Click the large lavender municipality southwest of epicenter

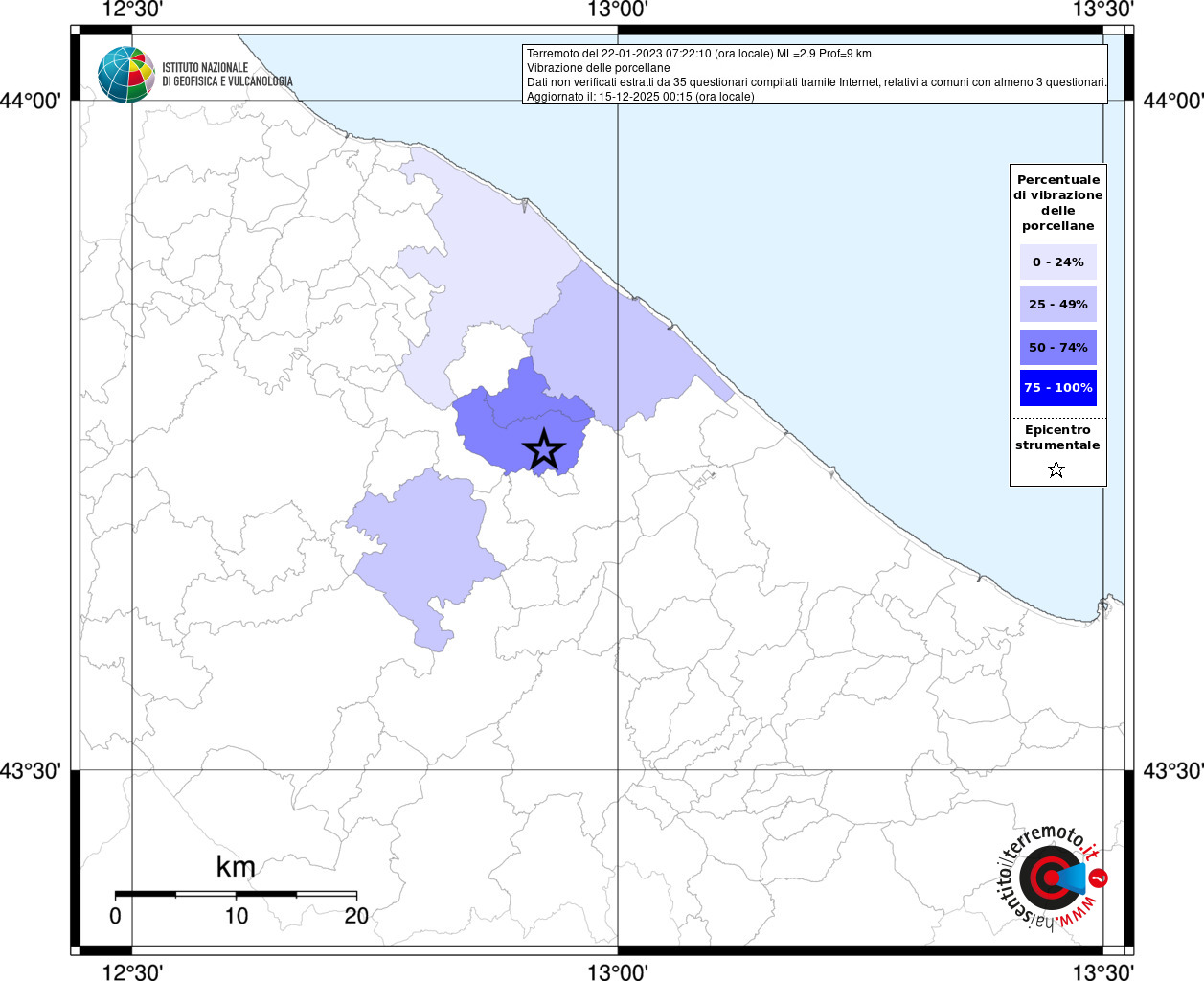(431, 546)
